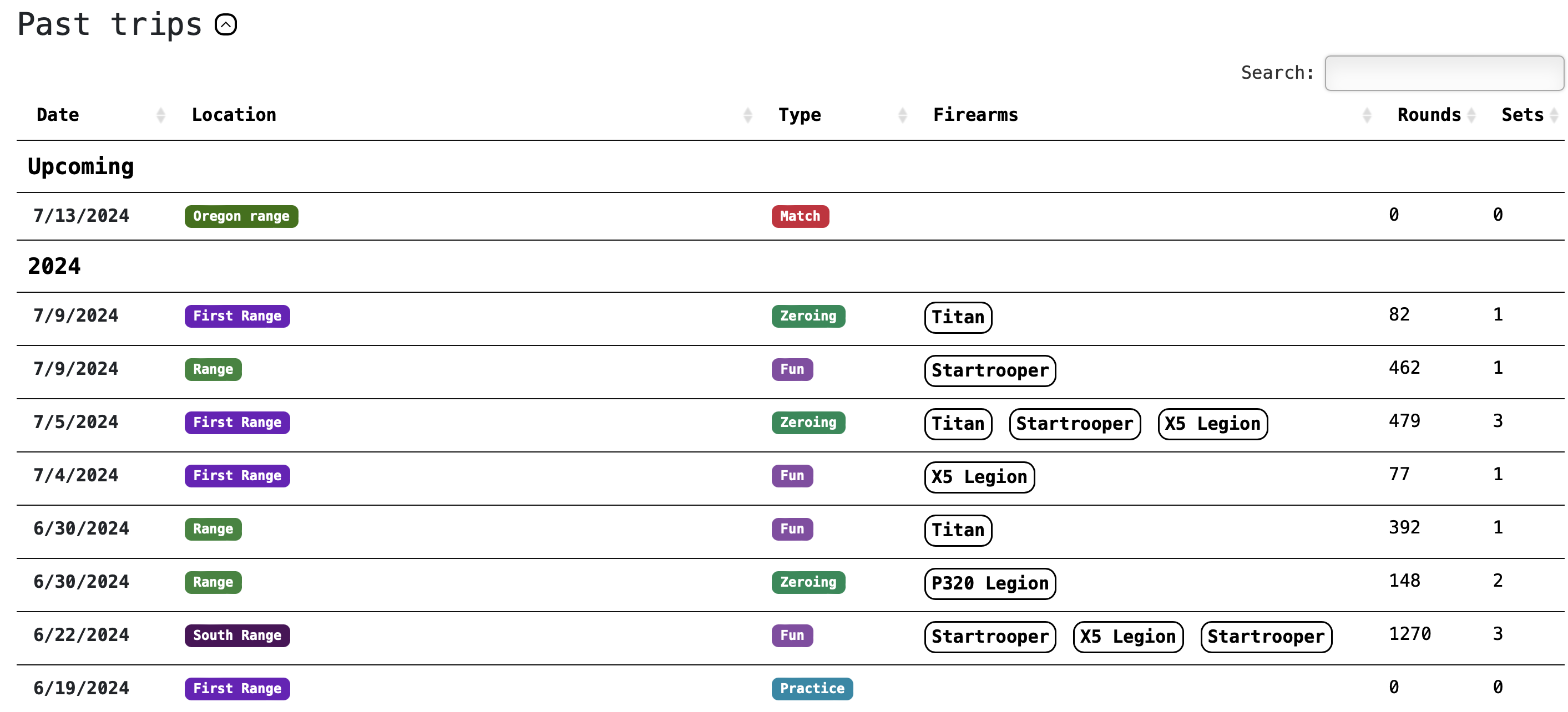Screen dimensions: 1568x712
Task: Select the 7/4/2024 date cell
Action: coord(75,475)
